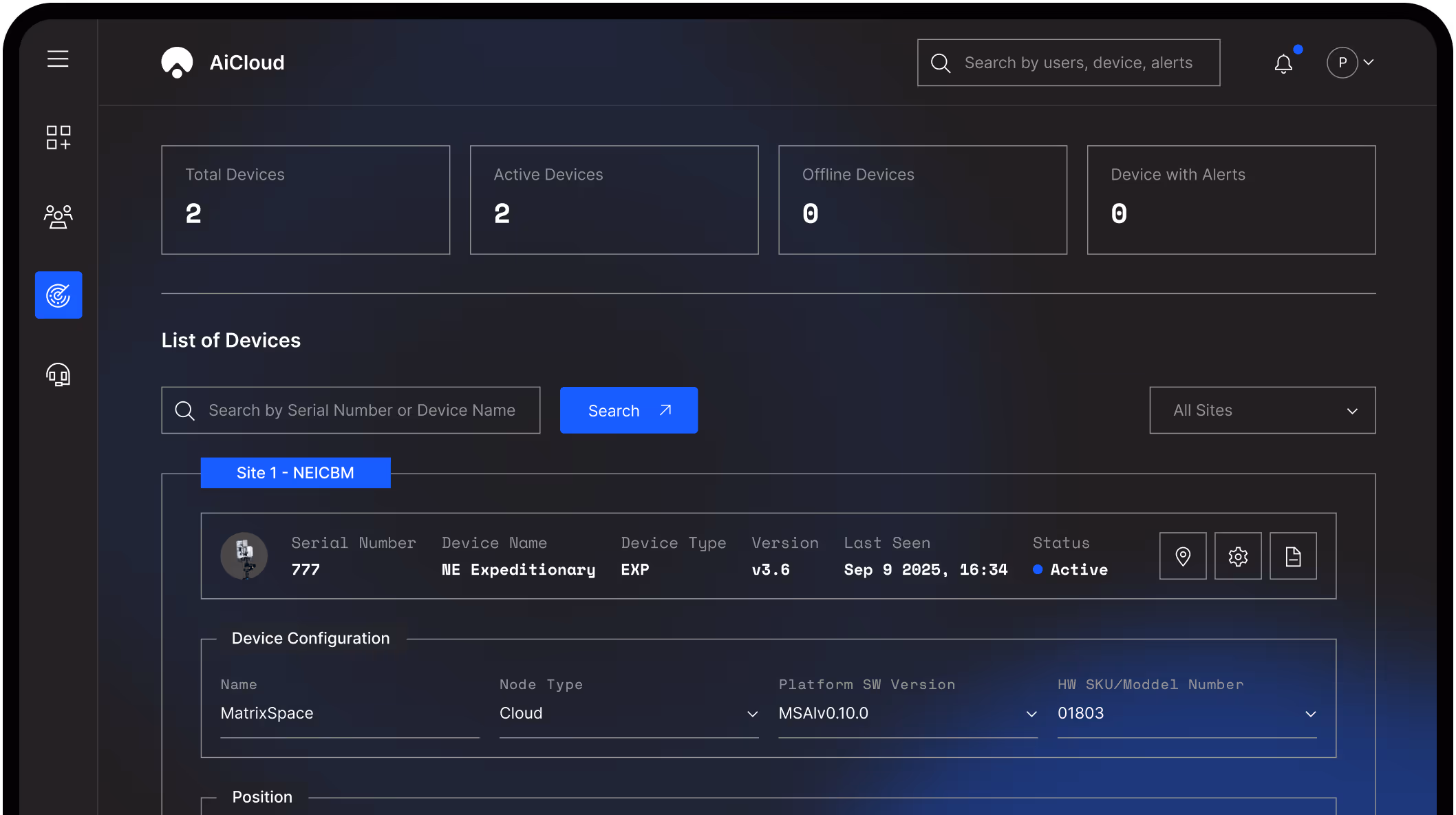The width and height of the screenshot is (1456, 815).
Task: Open the dashboard grid icon in sidebar
Action: click(58, 137)
